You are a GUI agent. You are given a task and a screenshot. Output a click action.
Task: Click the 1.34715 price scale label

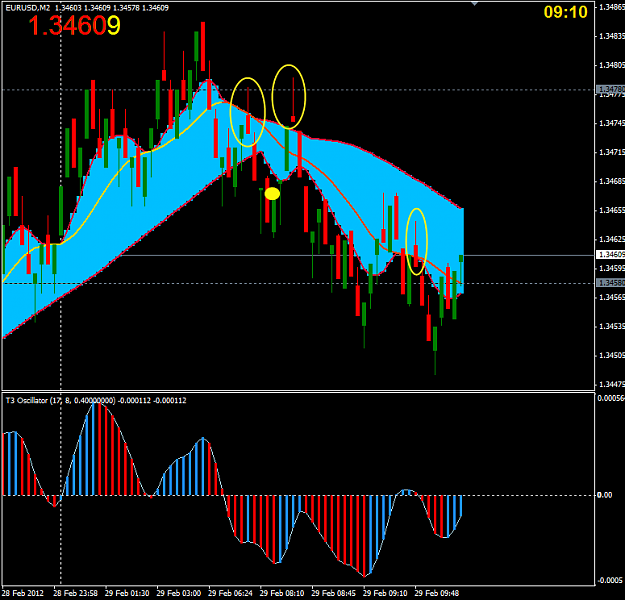point(612,152)
